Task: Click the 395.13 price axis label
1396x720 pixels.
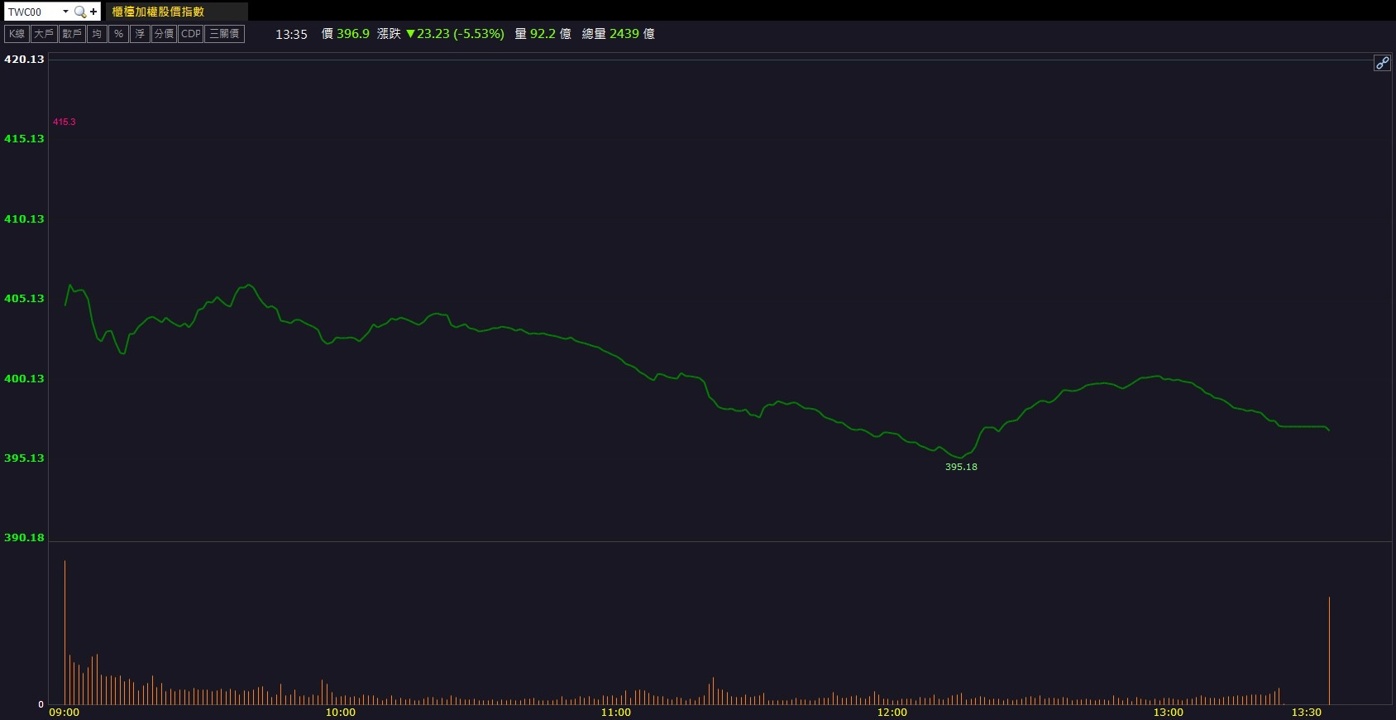Action: 25,458
